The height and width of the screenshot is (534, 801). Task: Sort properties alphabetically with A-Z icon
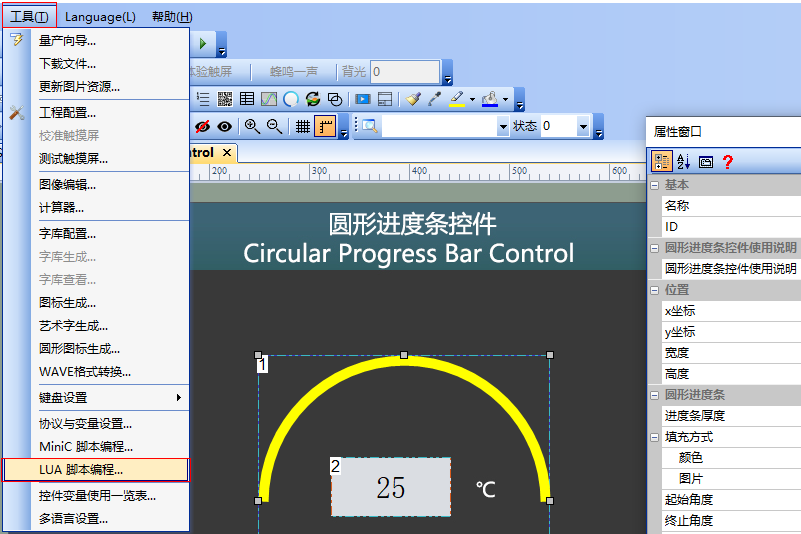684,161
